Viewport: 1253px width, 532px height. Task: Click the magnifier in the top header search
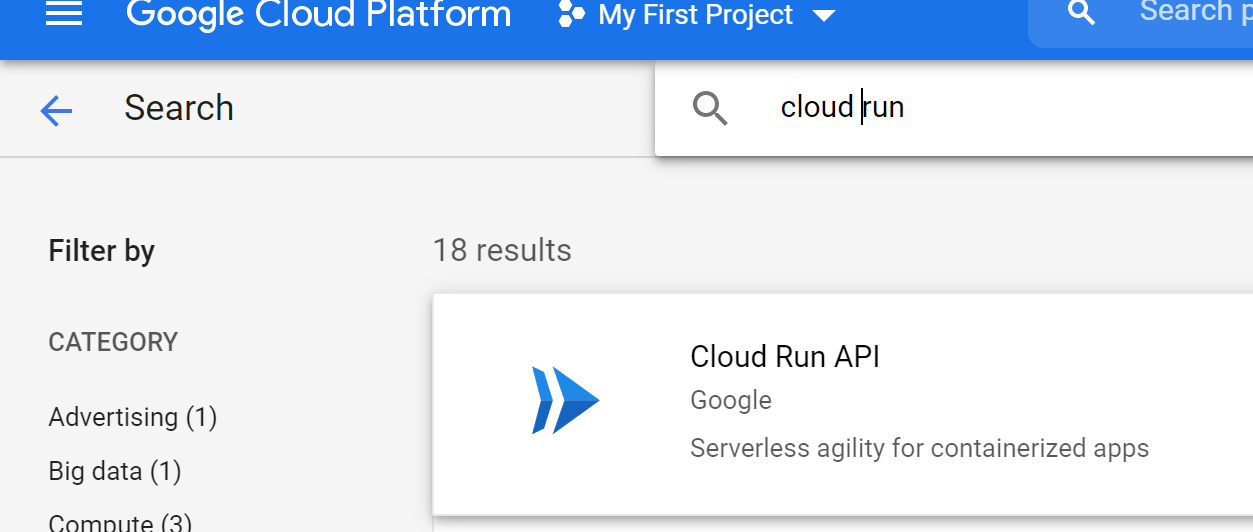1081,12
